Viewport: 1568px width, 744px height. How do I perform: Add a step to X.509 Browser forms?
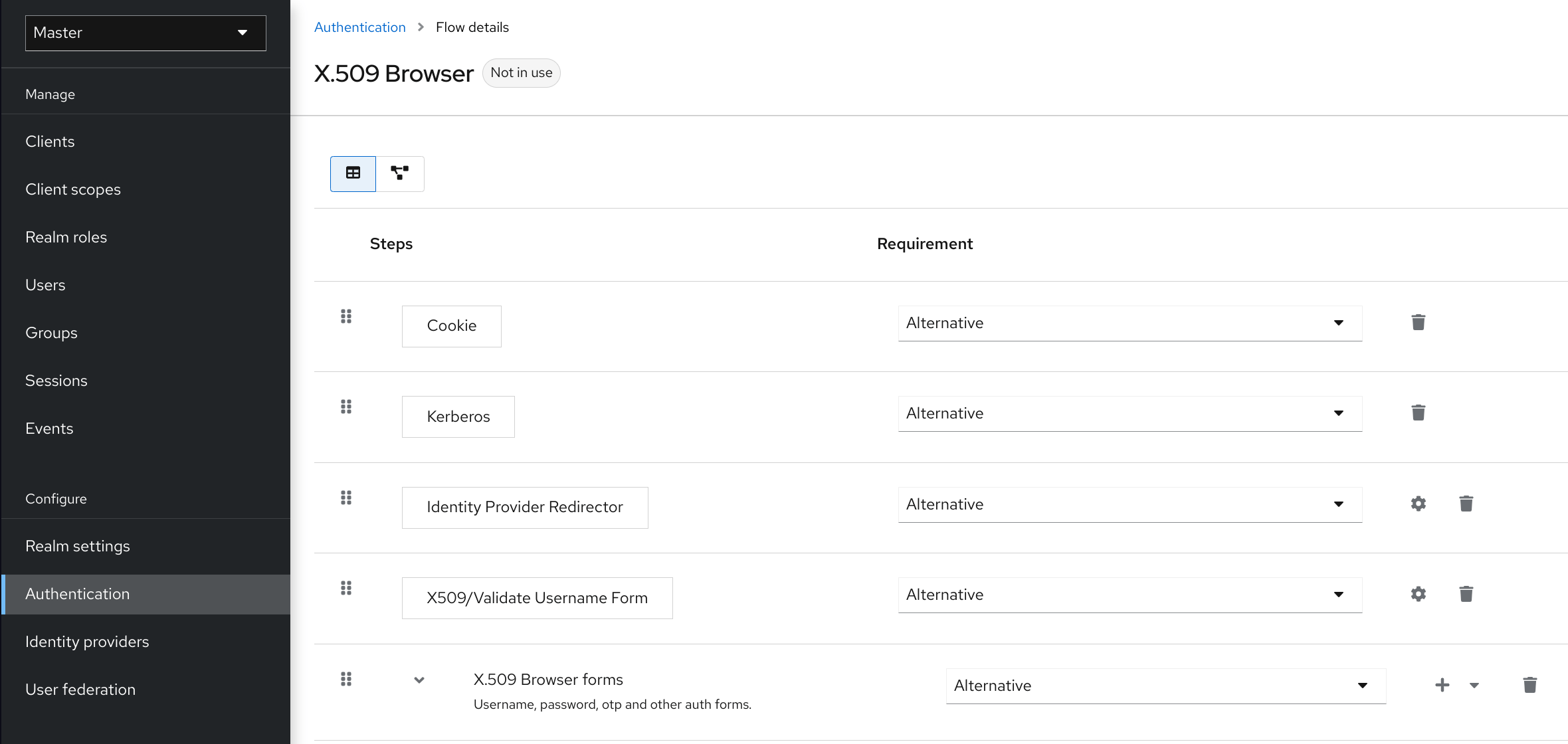pos(1442,685)
